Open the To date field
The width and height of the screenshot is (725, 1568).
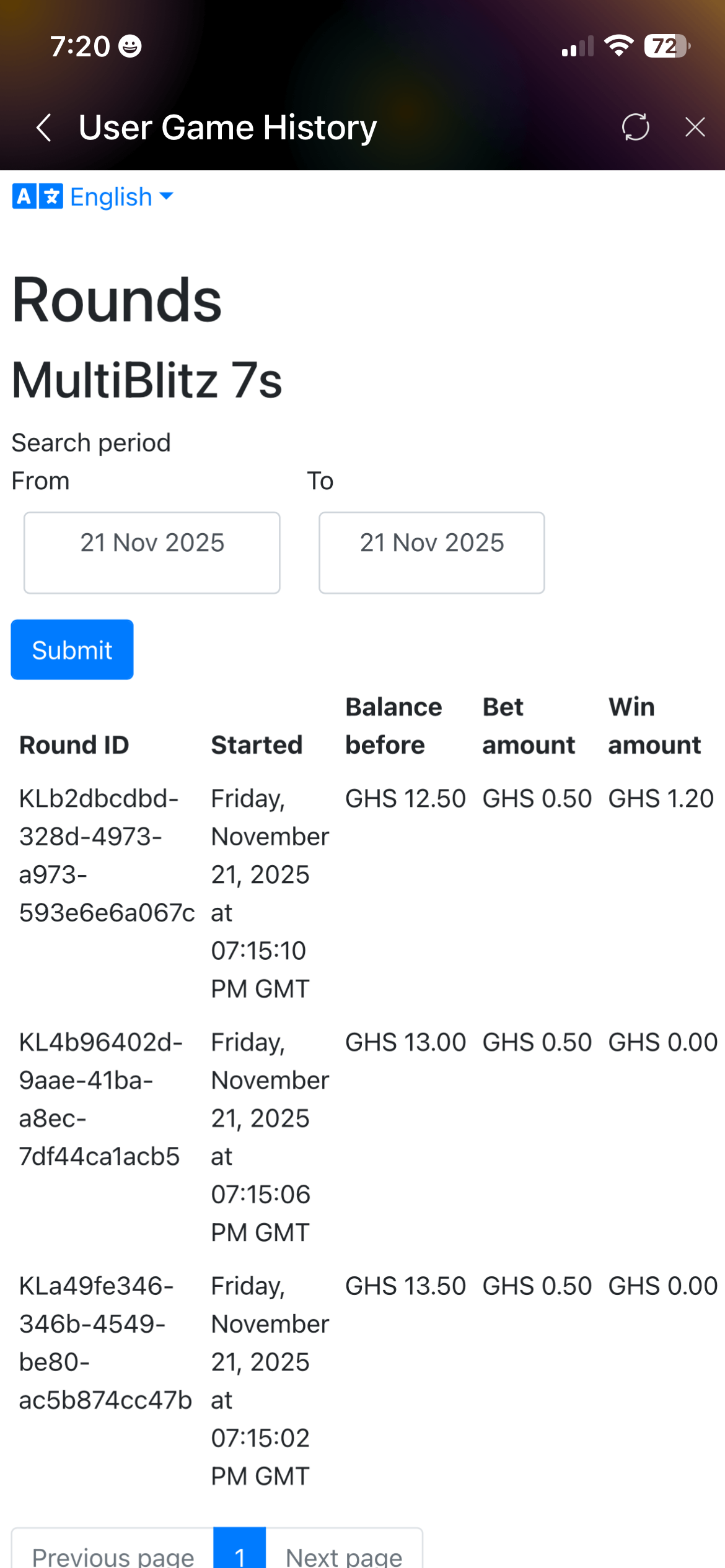coord(431,552)
